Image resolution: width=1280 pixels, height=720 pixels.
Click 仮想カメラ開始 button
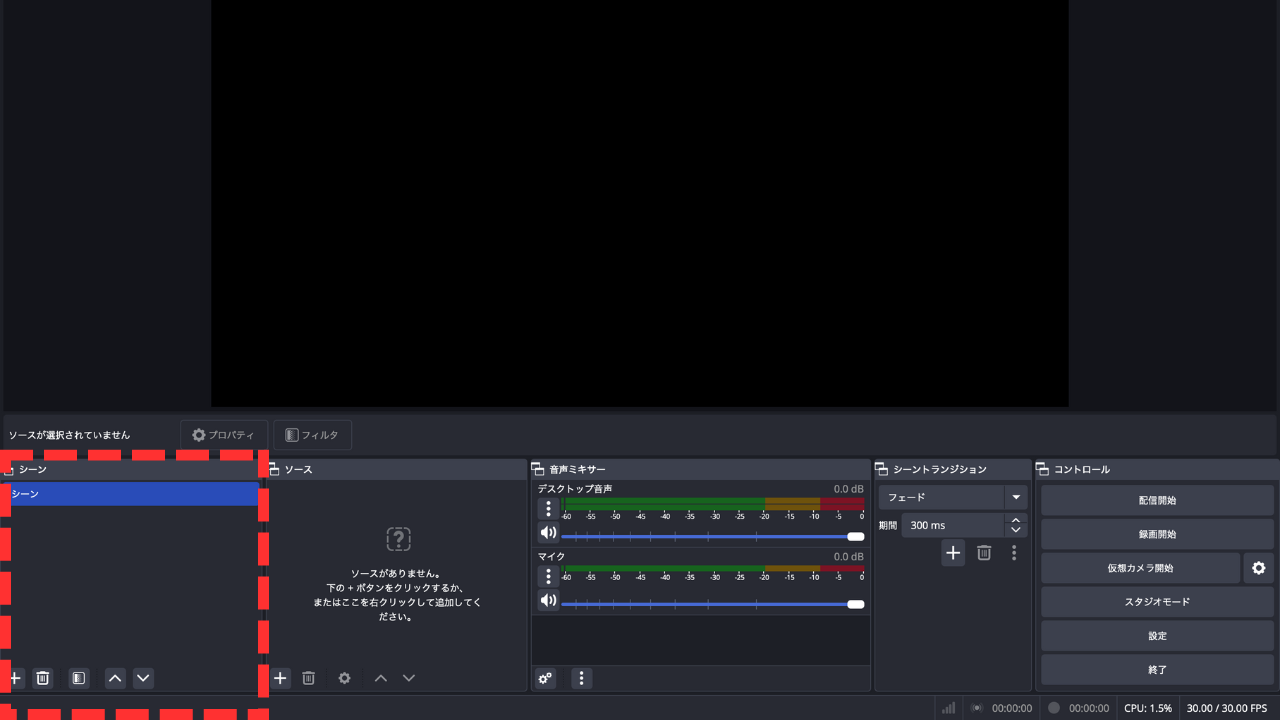(x=1140, y=568)
